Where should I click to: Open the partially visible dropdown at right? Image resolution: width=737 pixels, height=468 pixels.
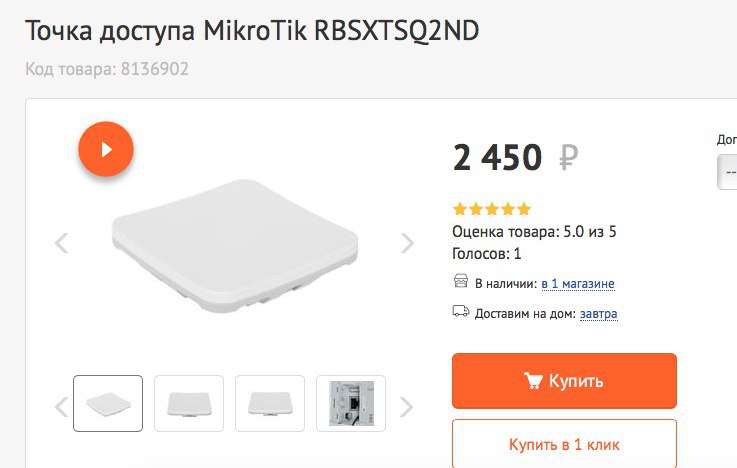pos(727,172)
